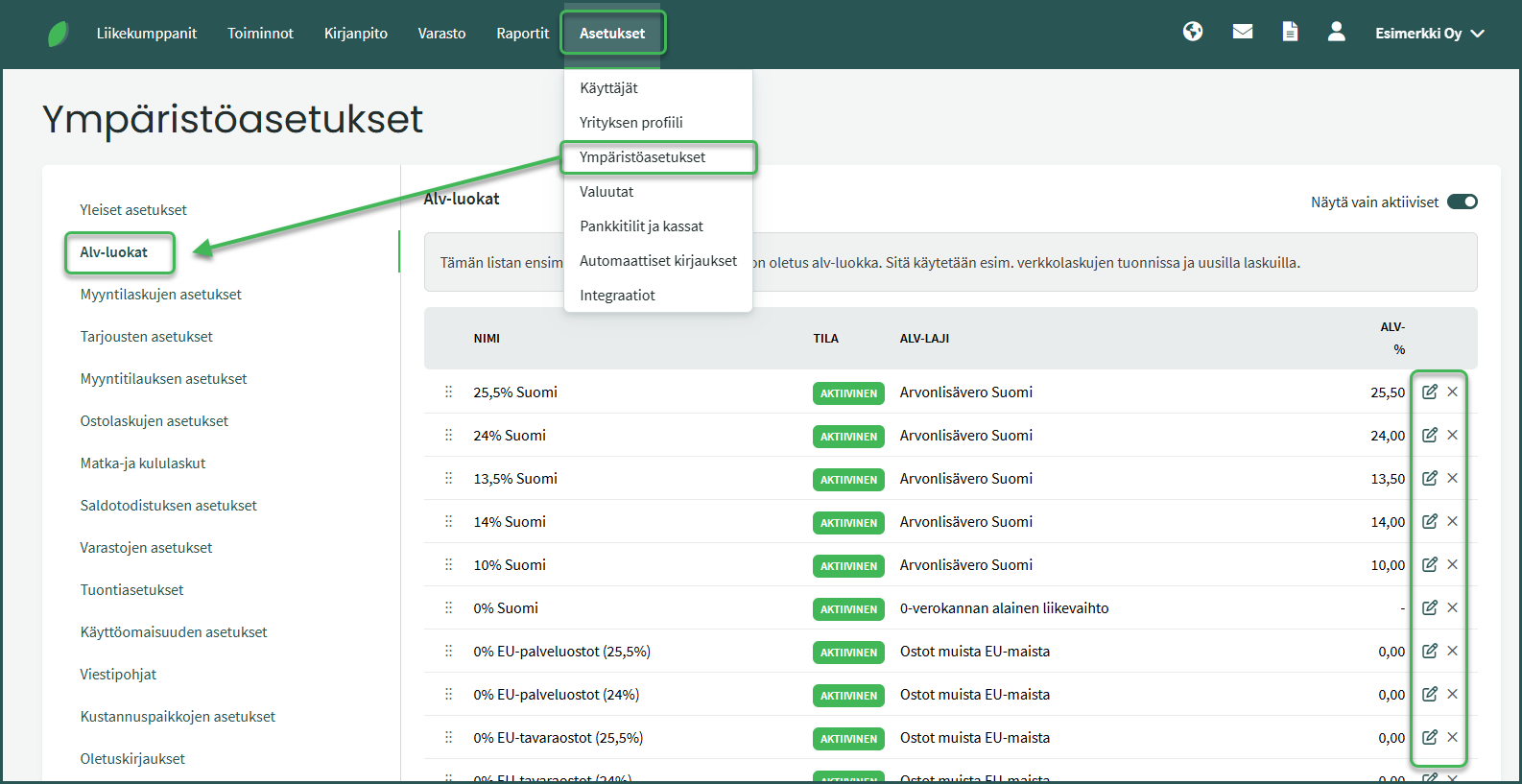
Task: Click the green leaf home logo
Action: click(58, 34)
